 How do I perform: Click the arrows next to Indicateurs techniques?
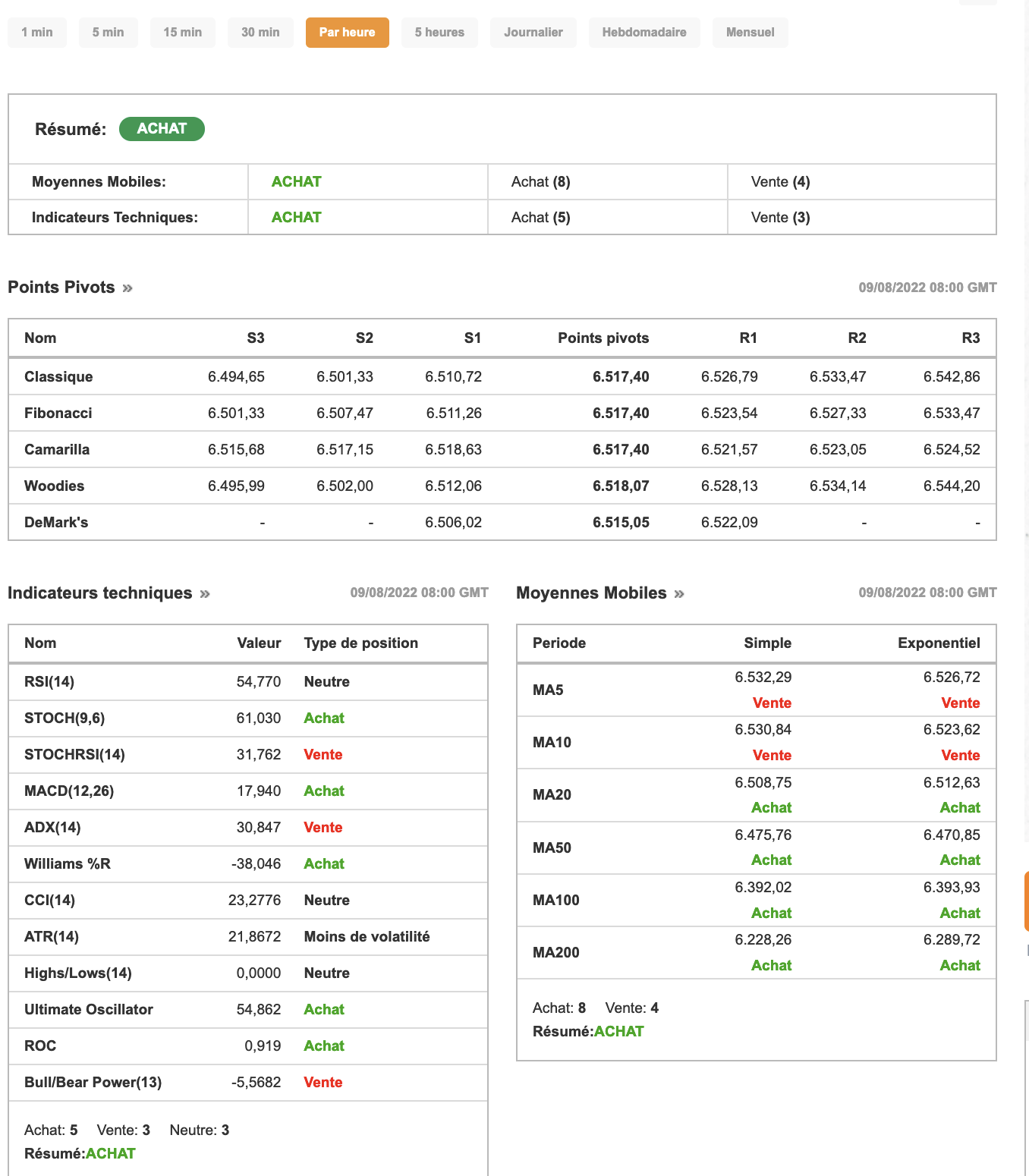[205, 594]
